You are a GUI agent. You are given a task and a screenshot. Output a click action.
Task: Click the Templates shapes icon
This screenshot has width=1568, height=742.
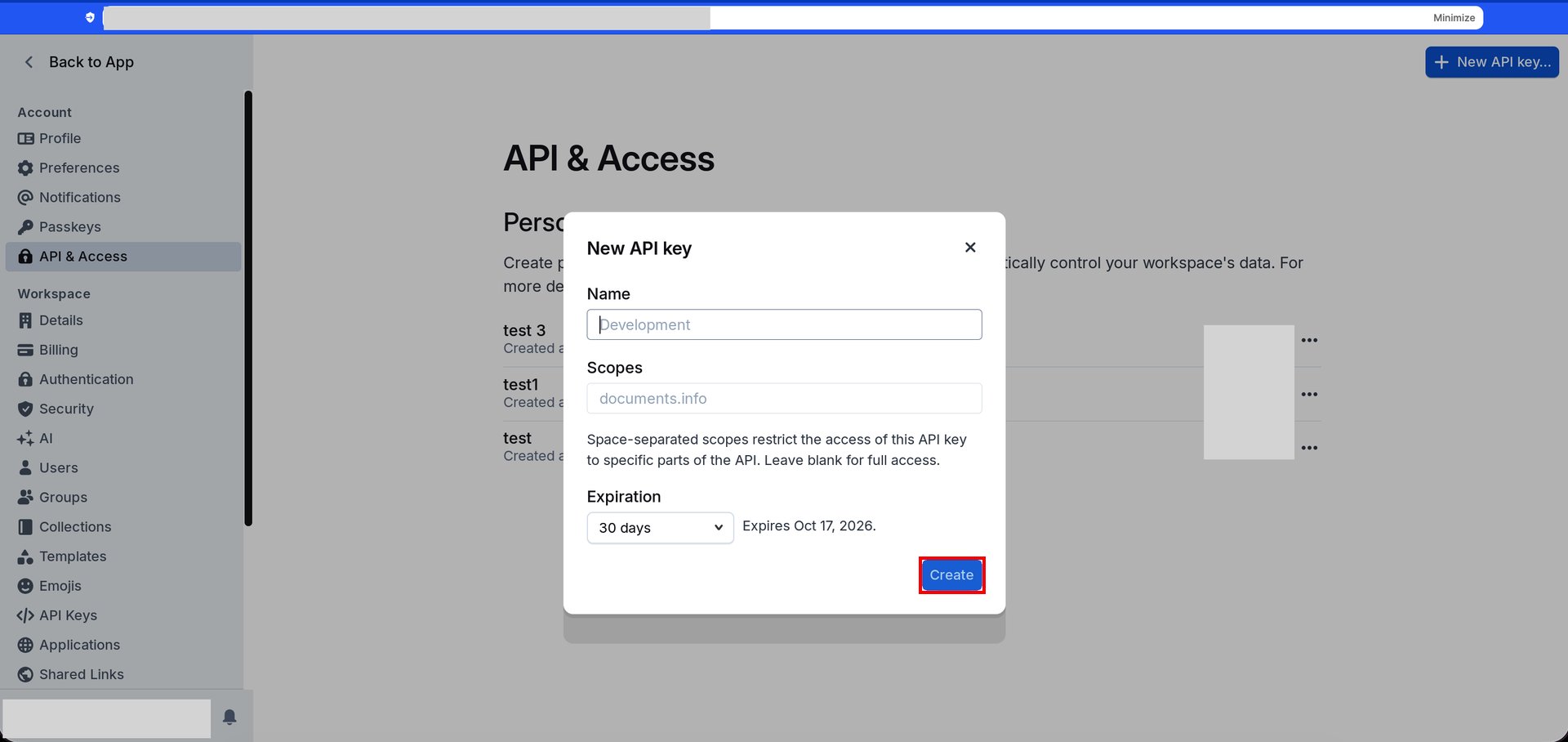click(25, 556)
